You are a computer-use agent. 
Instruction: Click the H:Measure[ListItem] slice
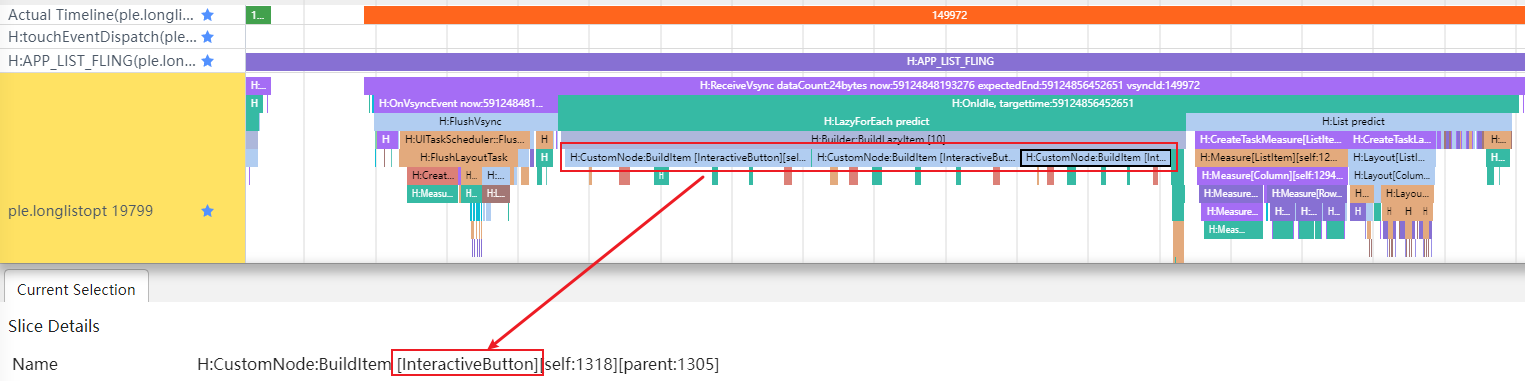pos(1271,157)
